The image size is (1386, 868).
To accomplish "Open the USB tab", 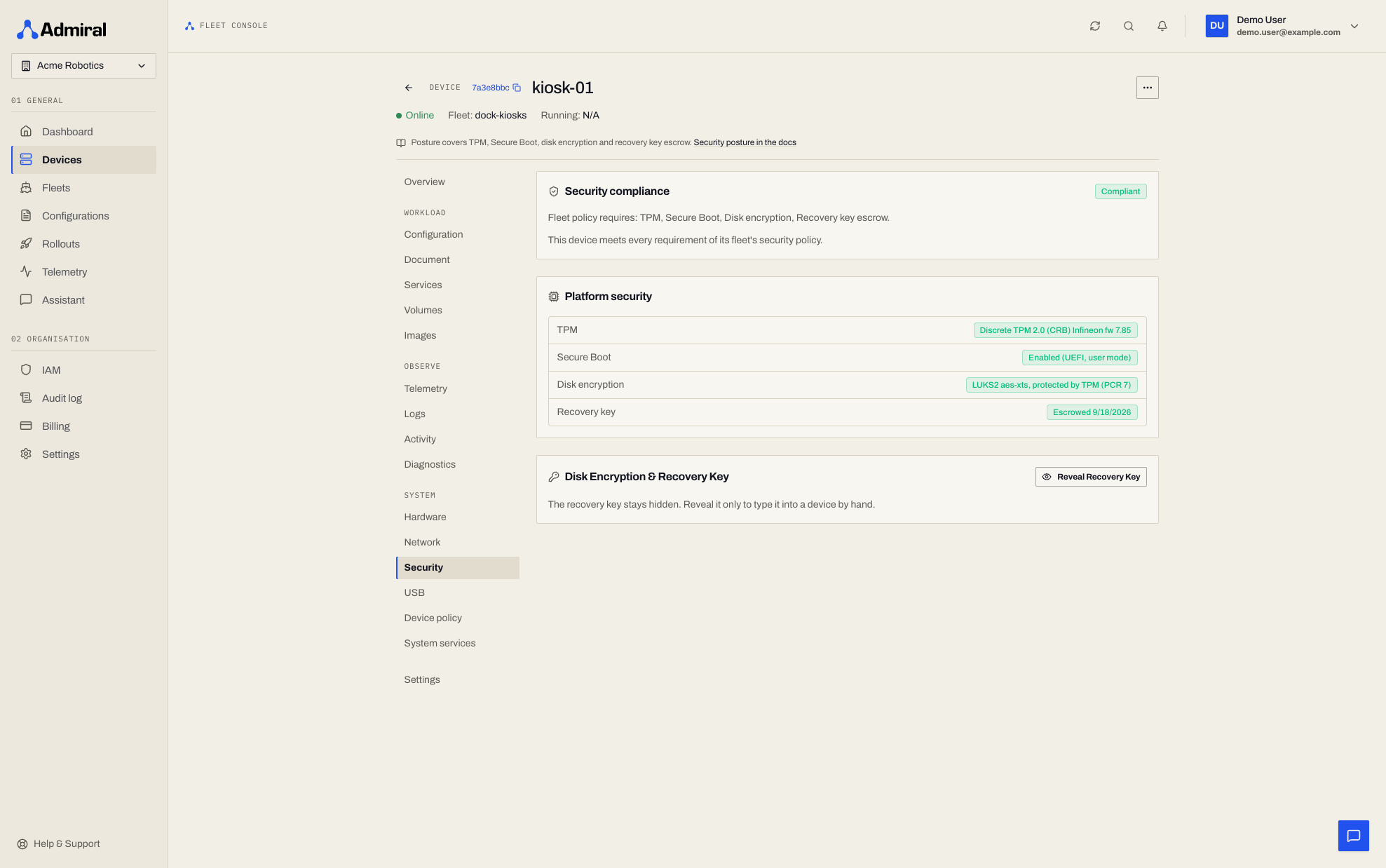I will [457, 593].
